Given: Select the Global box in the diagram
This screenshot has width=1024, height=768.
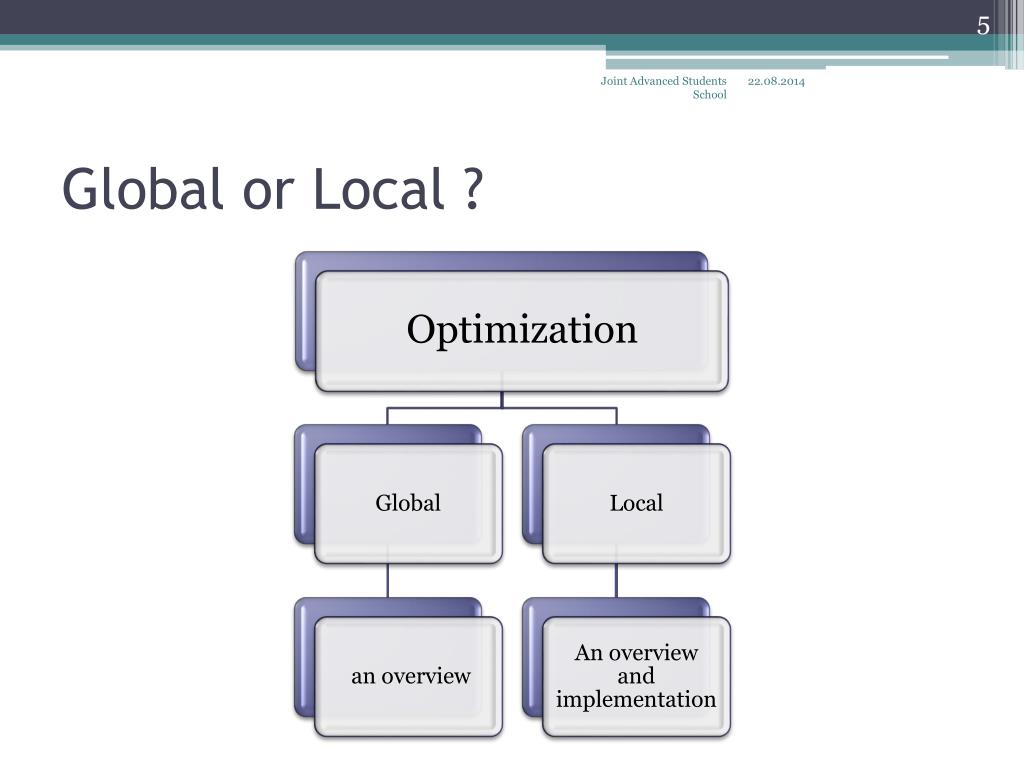Looking at the screenshot, I should point(408,504).
